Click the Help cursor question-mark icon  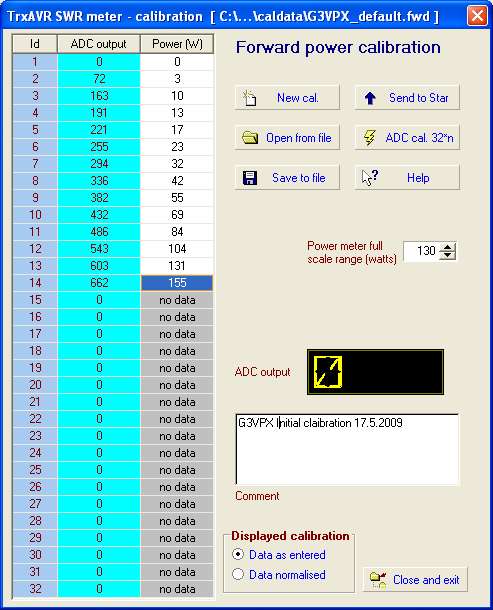pos(370,177)
